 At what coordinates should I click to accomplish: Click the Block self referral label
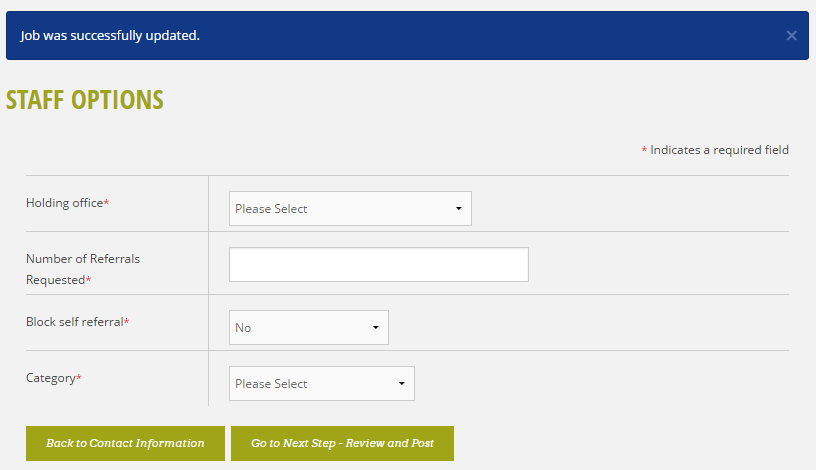(74, 322)
